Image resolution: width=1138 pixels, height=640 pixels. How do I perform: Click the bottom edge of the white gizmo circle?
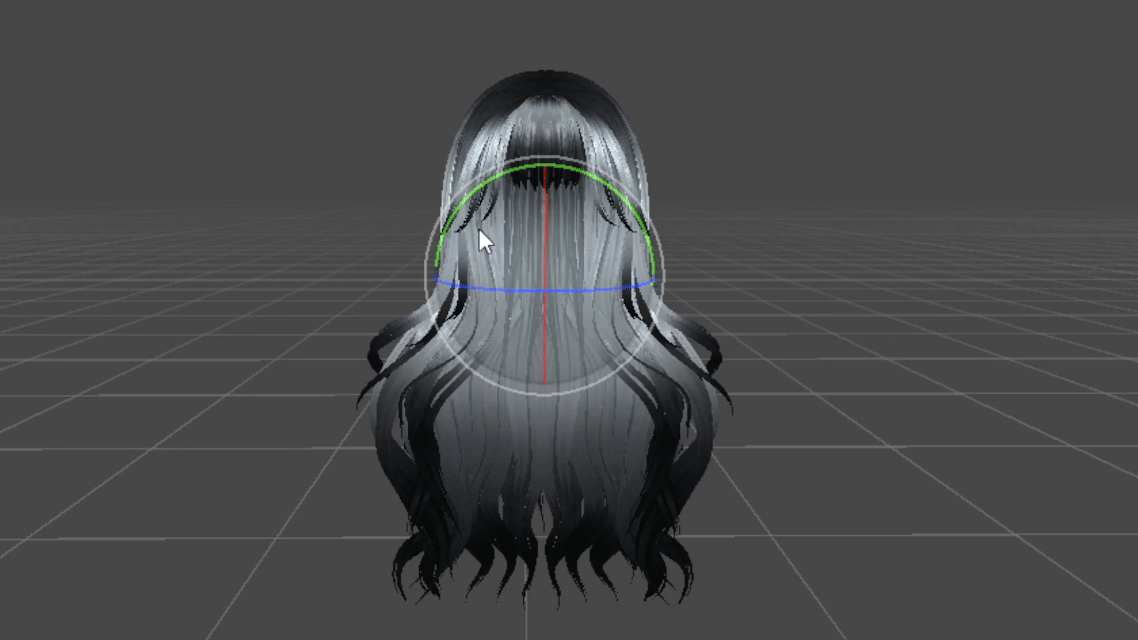coord(545,395)
